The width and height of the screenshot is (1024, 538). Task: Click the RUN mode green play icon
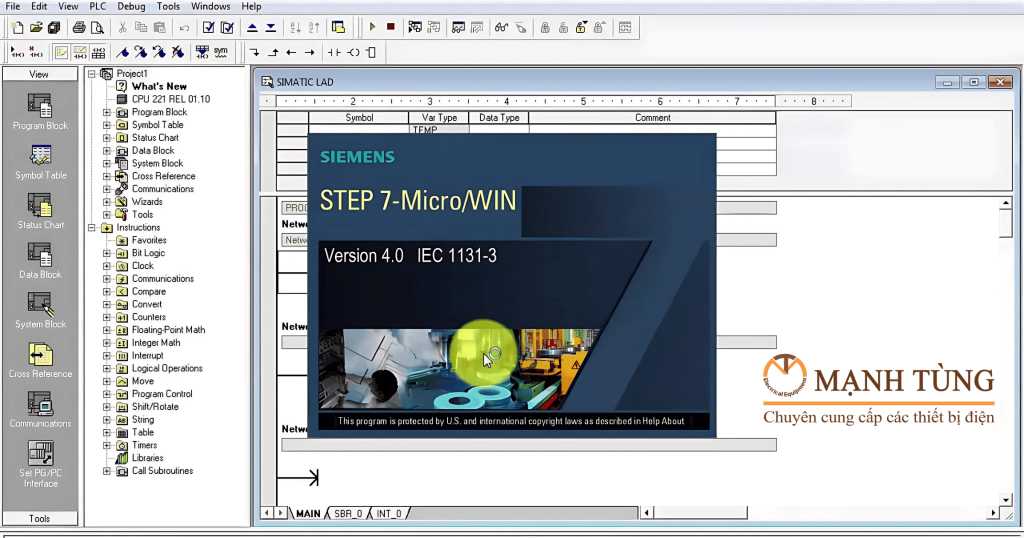coord(372,27)
